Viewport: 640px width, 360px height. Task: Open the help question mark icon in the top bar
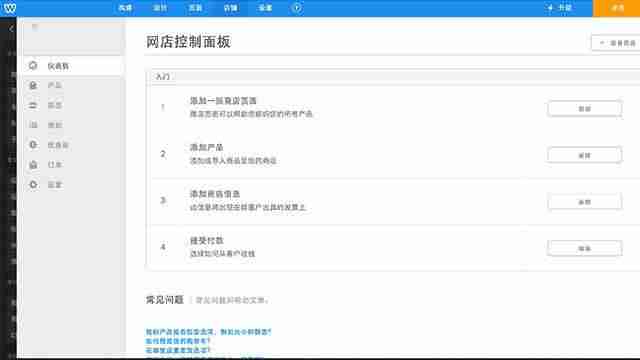point(297,8)
